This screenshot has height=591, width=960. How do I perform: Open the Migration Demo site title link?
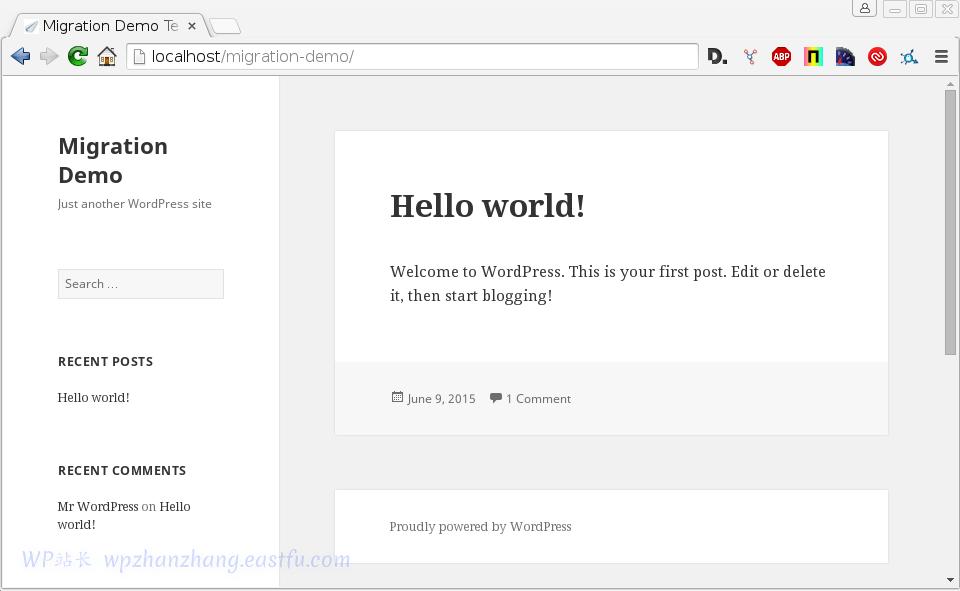[113, 160]
